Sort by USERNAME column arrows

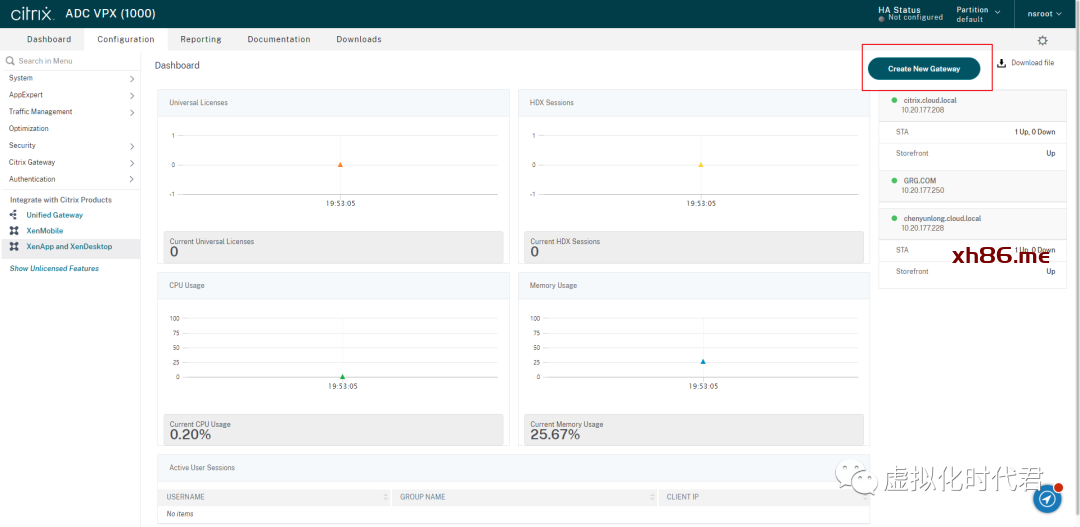pos(386,497)
